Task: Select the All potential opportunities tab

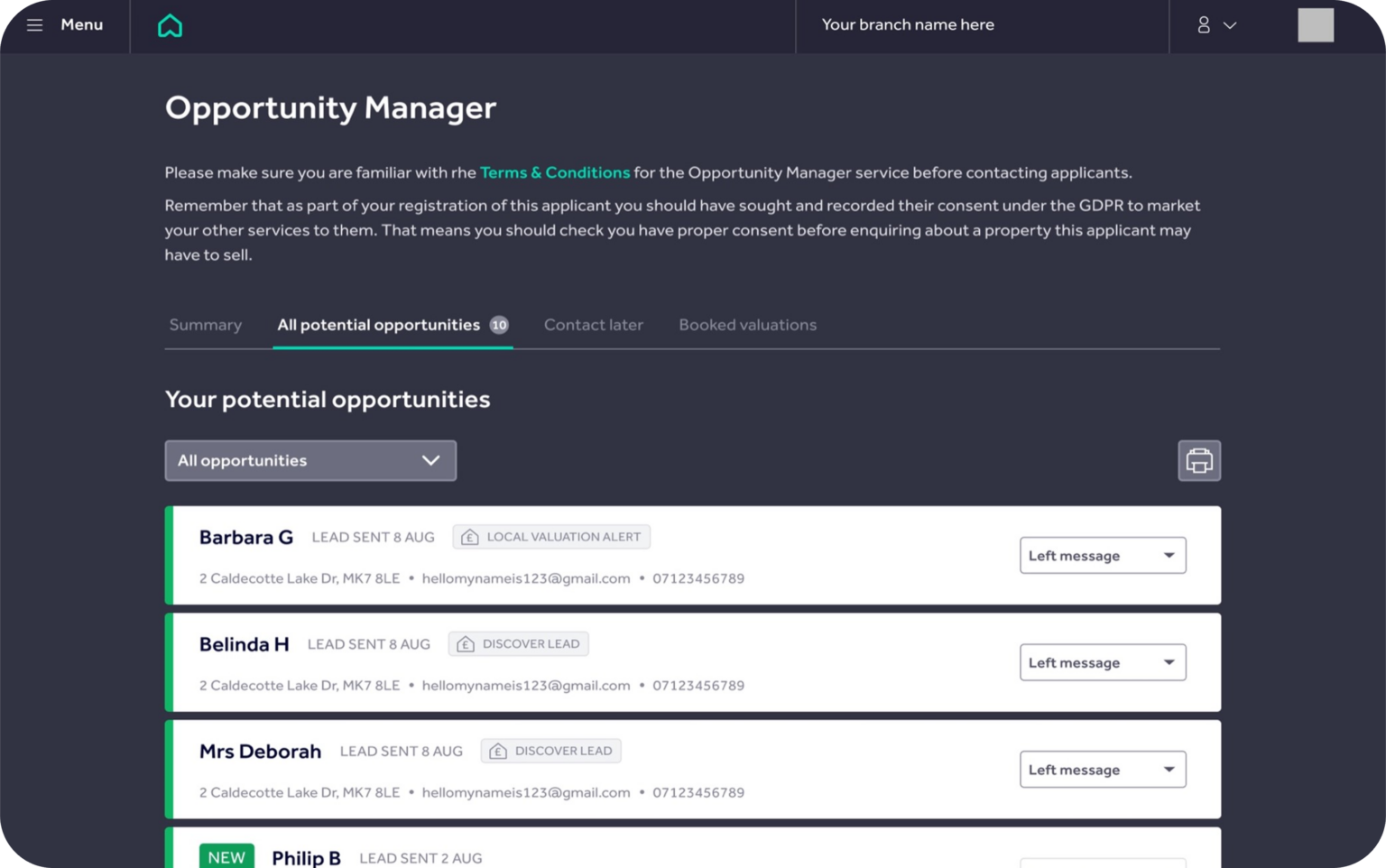Action: click(x=378, y=325)
